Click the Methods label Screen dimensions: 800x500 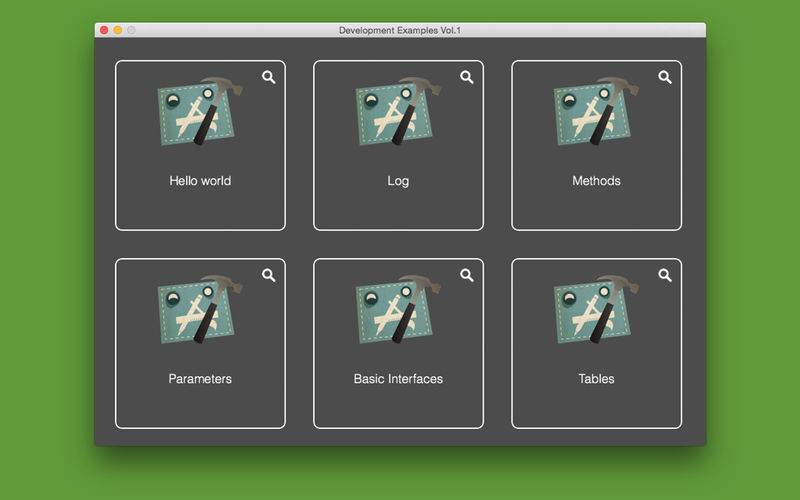click(596, 181)
